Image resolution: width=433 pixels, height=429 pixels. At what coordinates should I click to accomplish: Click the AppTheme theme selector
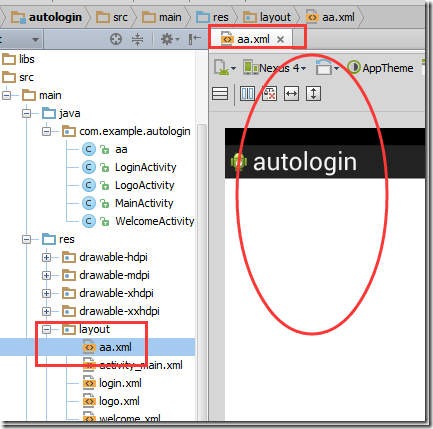click(380, 68)
